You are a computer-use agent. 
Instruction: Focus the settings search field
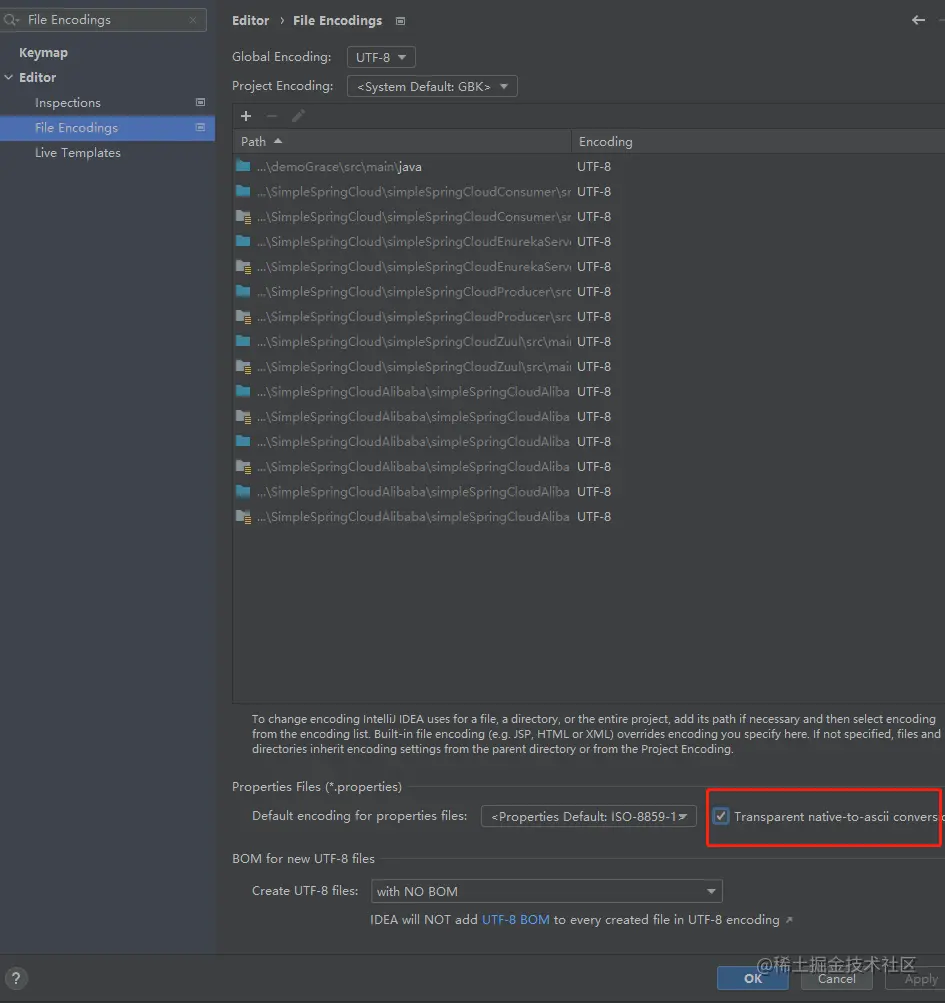click(x=104, y=20)
